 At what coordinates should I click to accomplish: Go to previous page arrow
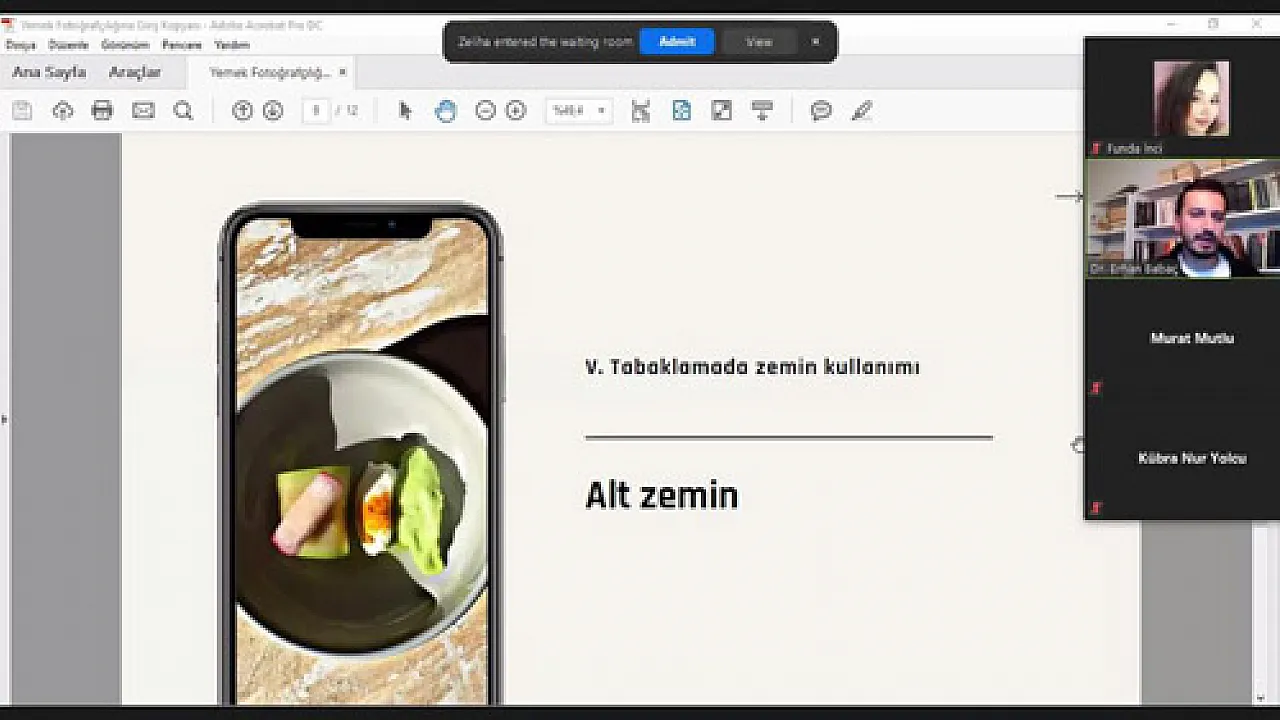coord(242,111)
